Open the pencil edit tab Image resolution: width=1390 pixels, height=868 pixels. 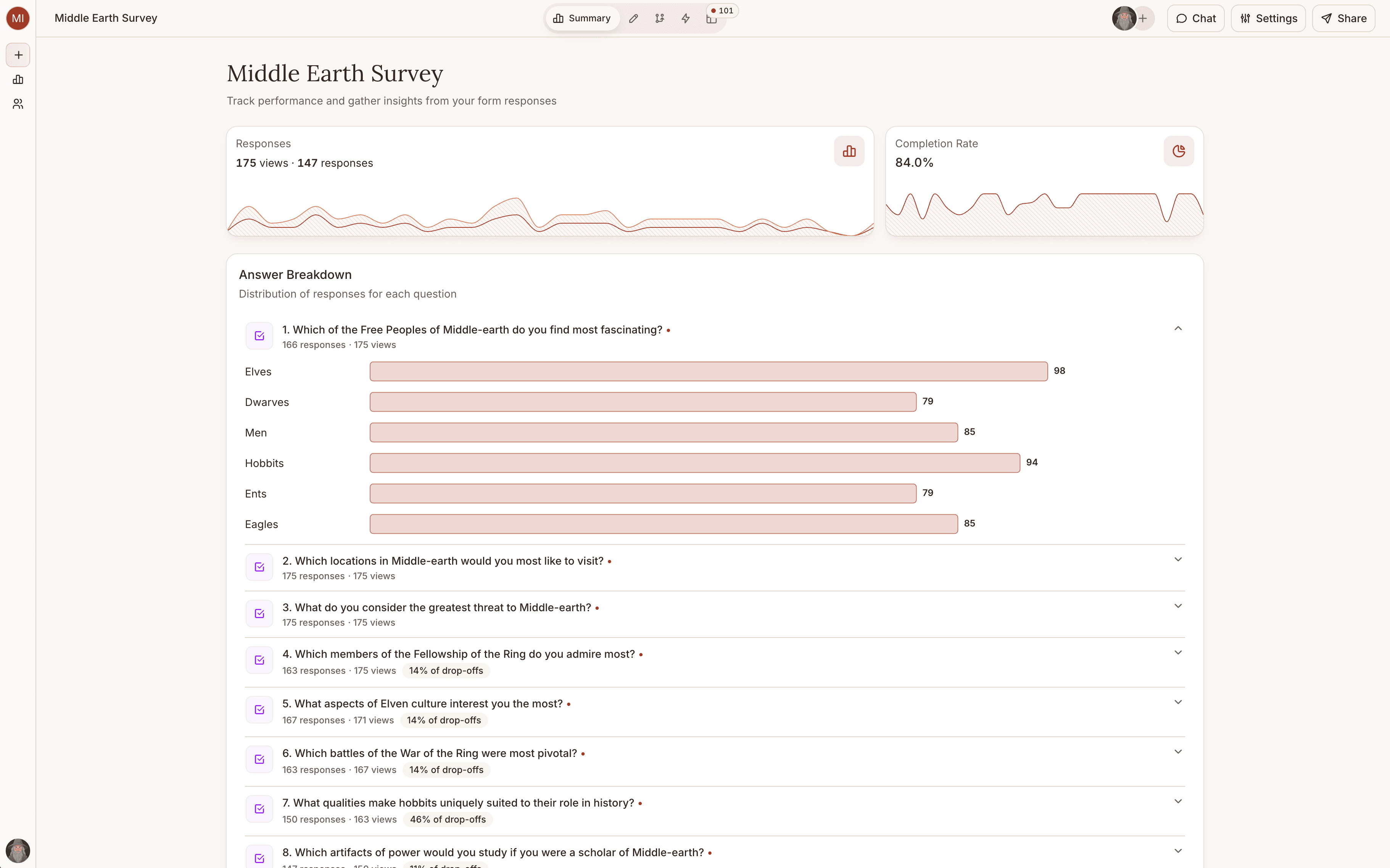[633, 18]
